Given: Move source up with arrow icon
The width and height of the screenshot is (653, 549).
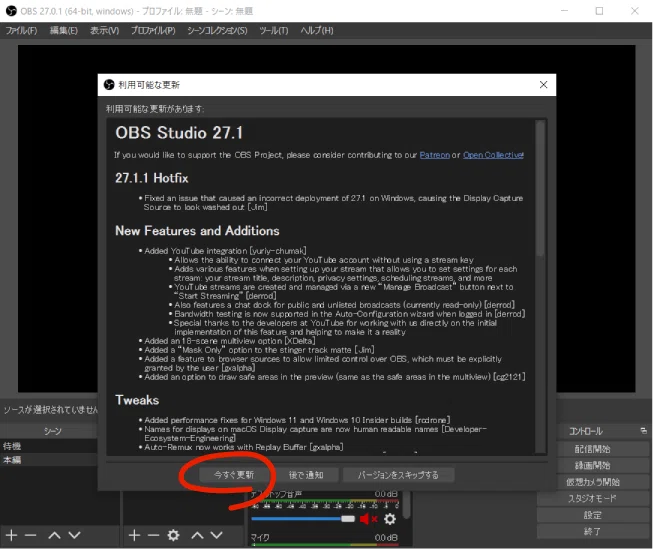Looking at the screenshot, I should (197, 535).
